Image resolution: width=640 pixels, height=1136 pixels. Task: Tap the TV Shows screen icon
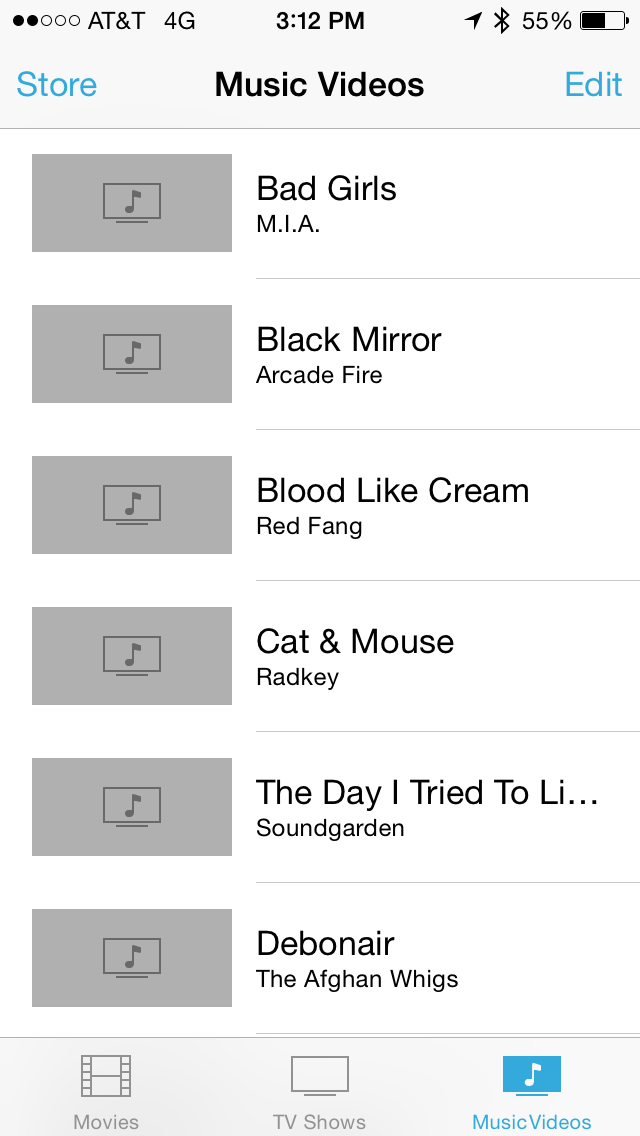click(x=320, y=1077)
